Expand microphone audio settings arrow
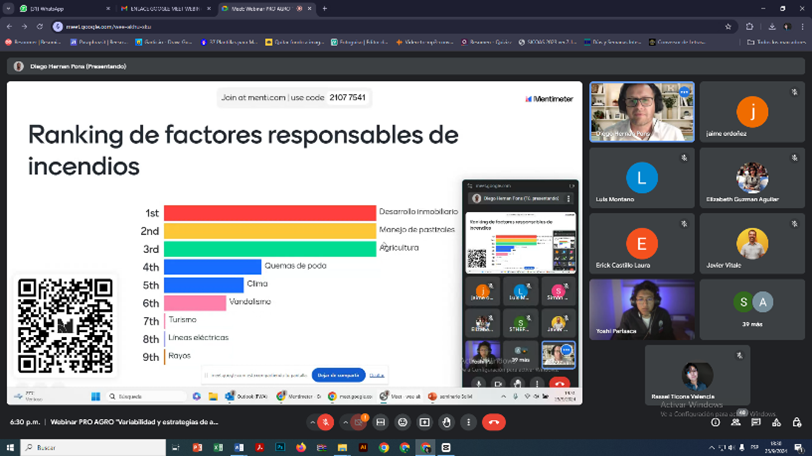This screenshot has height=456, width=812. tap(312, 422)
